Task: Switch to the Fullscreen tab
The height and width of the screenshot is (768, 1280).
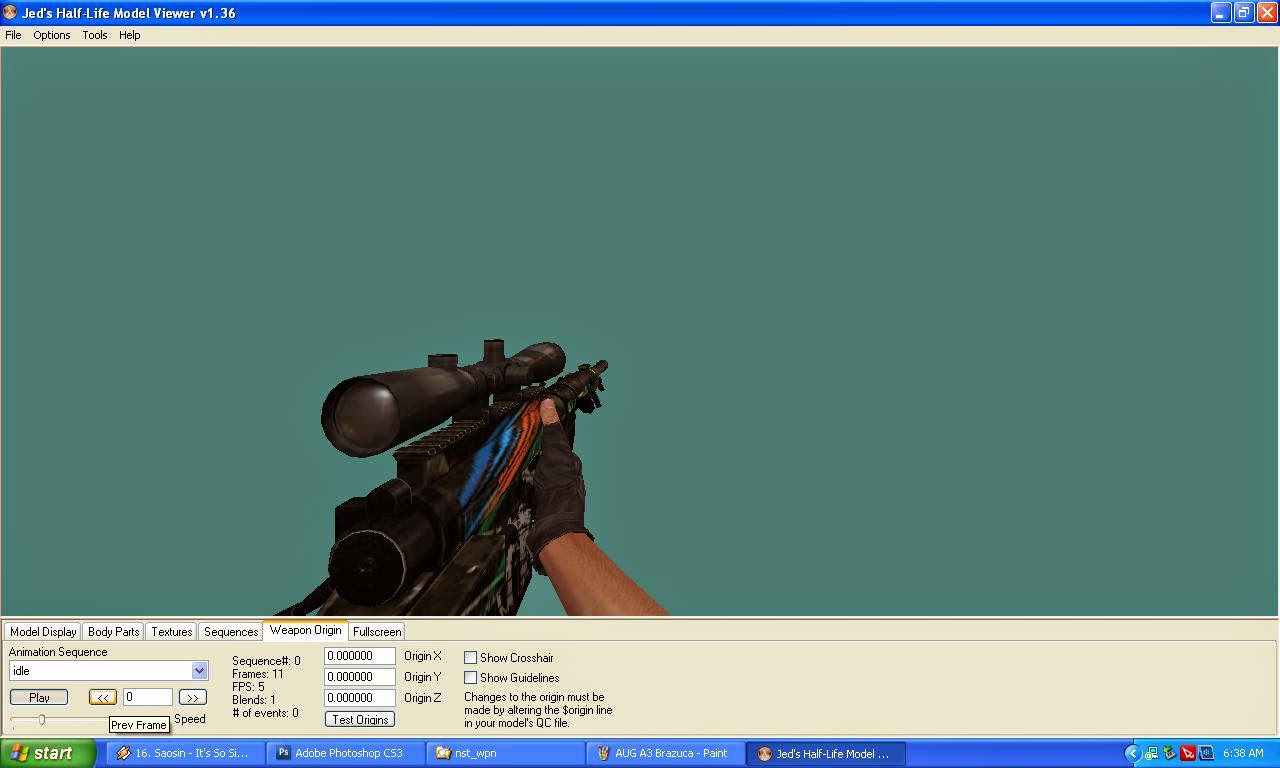Action: (377, 632)
